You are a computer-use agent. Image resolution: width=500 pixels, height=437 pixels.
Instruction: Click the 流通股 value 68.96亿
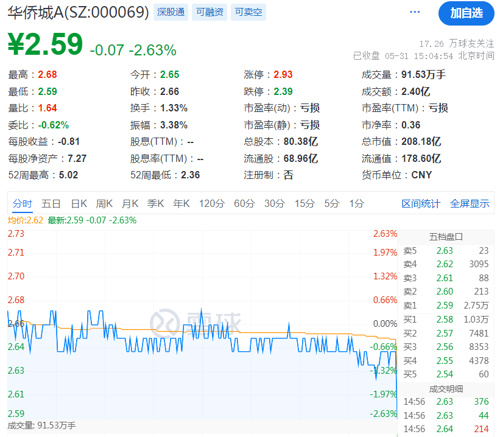(301, 158)
